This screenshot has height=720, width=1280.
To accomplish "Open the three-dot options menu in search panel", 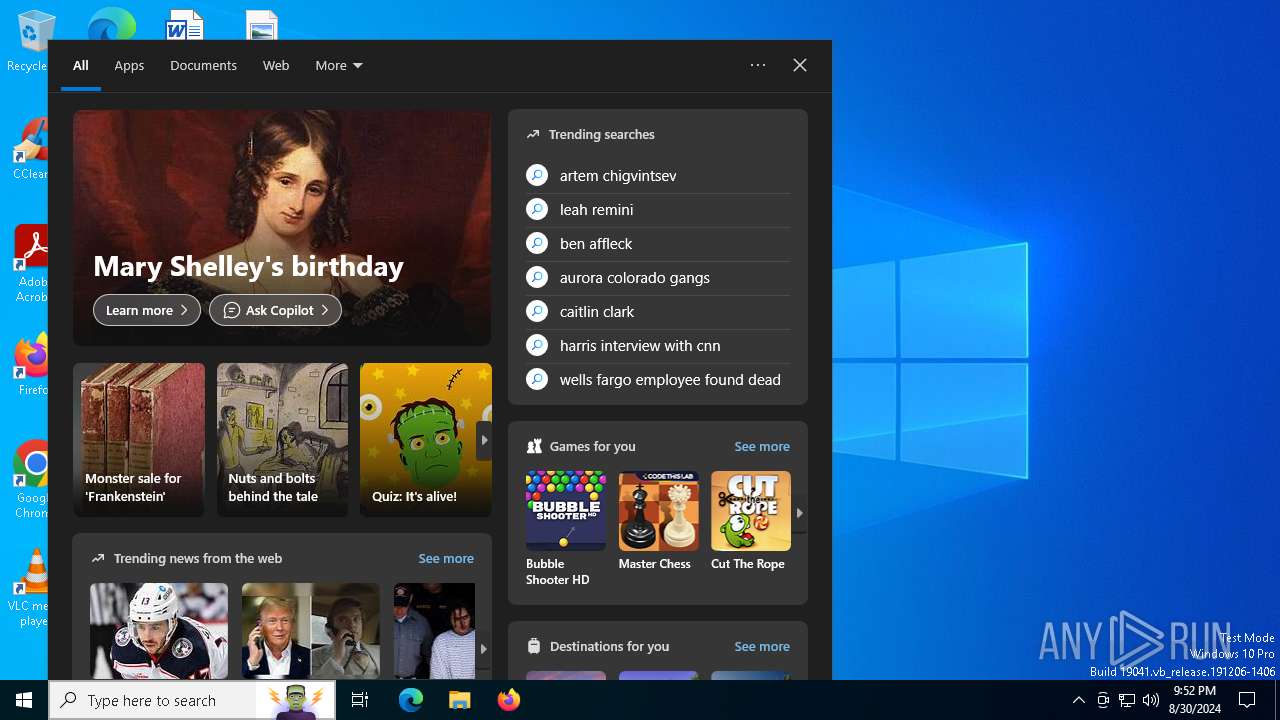I will pyautogui.click(x=758, y=65).
